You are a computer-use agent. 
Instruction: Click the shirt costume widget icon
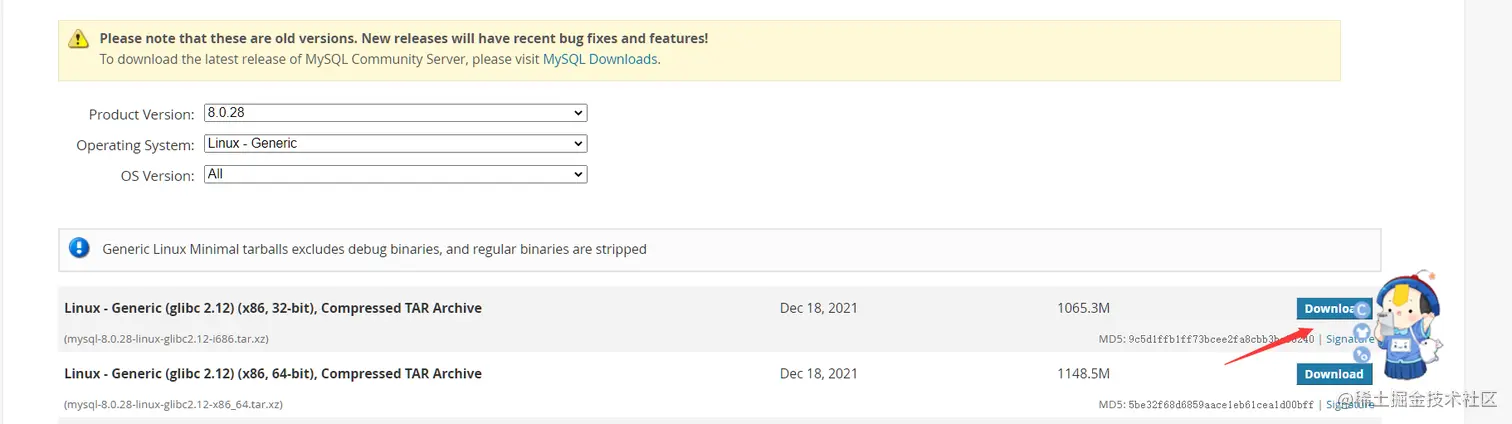(1362, 333)
